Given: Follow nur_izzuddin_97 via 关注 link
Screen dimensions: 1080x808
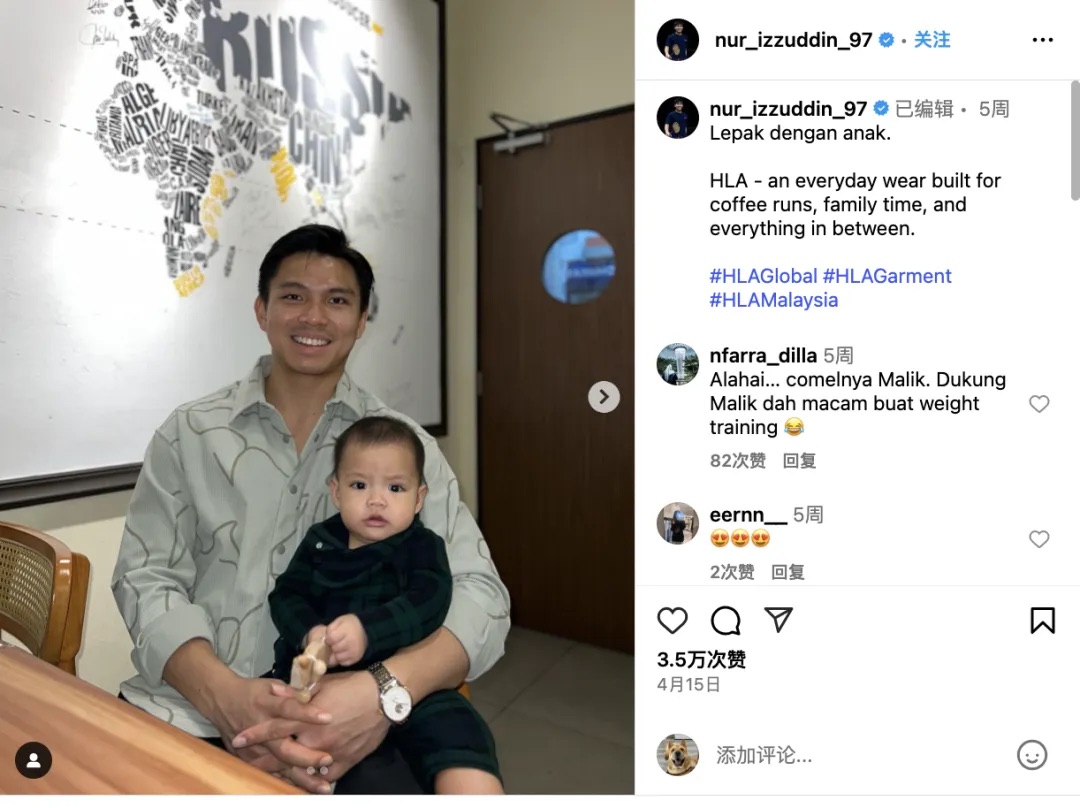Looking at the screenshot, I should [x=932, y=40].
